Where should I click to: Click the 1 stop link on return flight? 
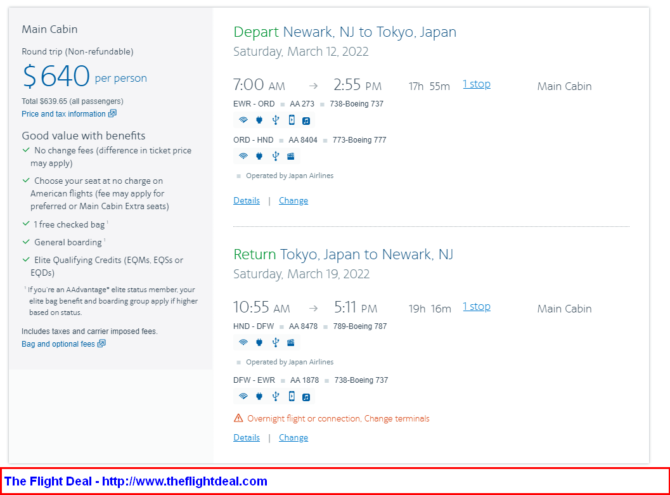point(476,306)
